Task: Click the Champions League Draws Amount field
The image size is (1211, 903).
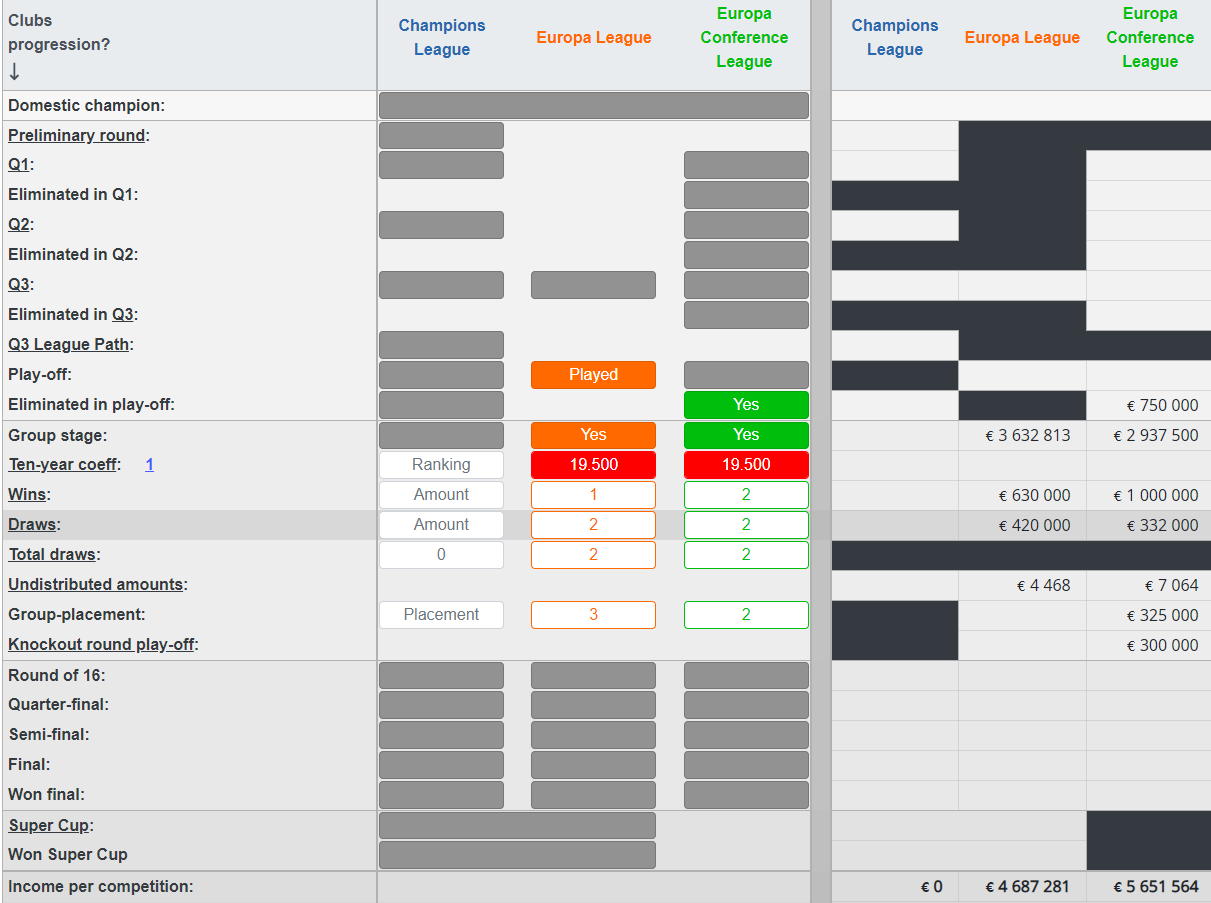Action: click(441, 525)
